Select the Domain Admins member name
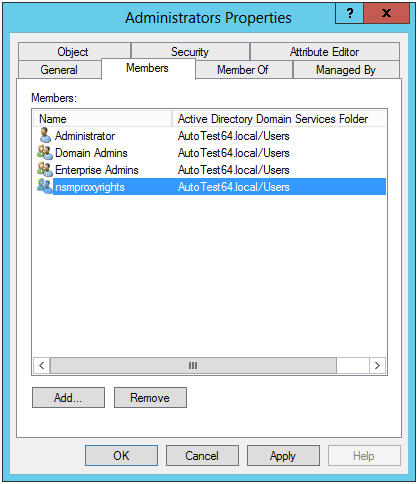The width and height of the screenshot is (419, 484). click(x=91, y=153)
